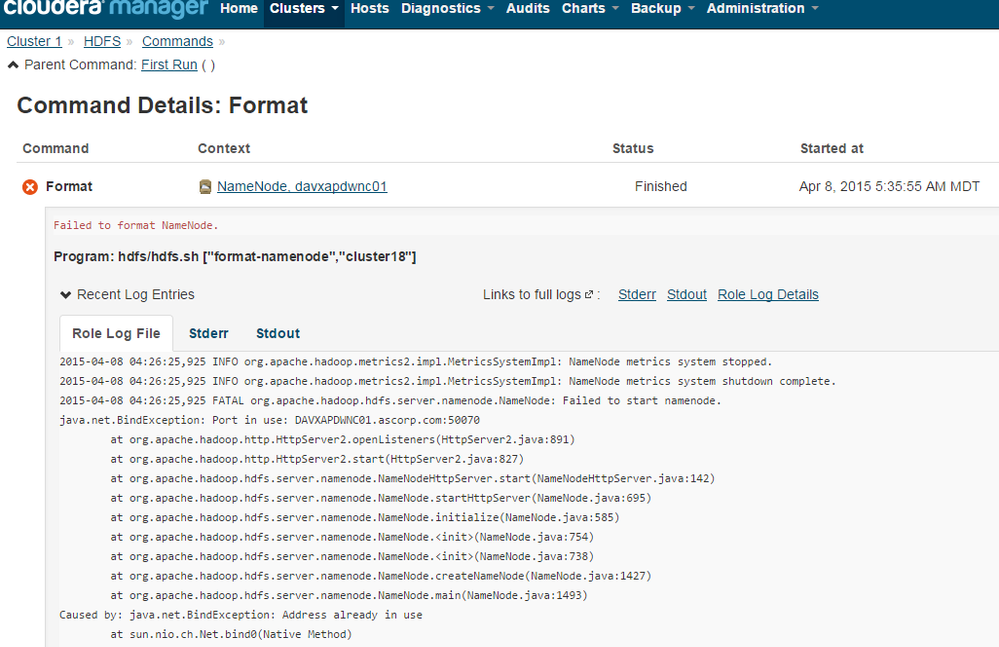Open the Charts dropdown menu
999x647 pixels.
(590, 9)
